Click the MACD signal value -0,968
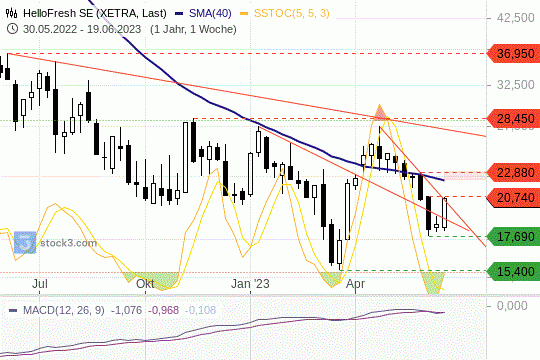 (164, 310)
